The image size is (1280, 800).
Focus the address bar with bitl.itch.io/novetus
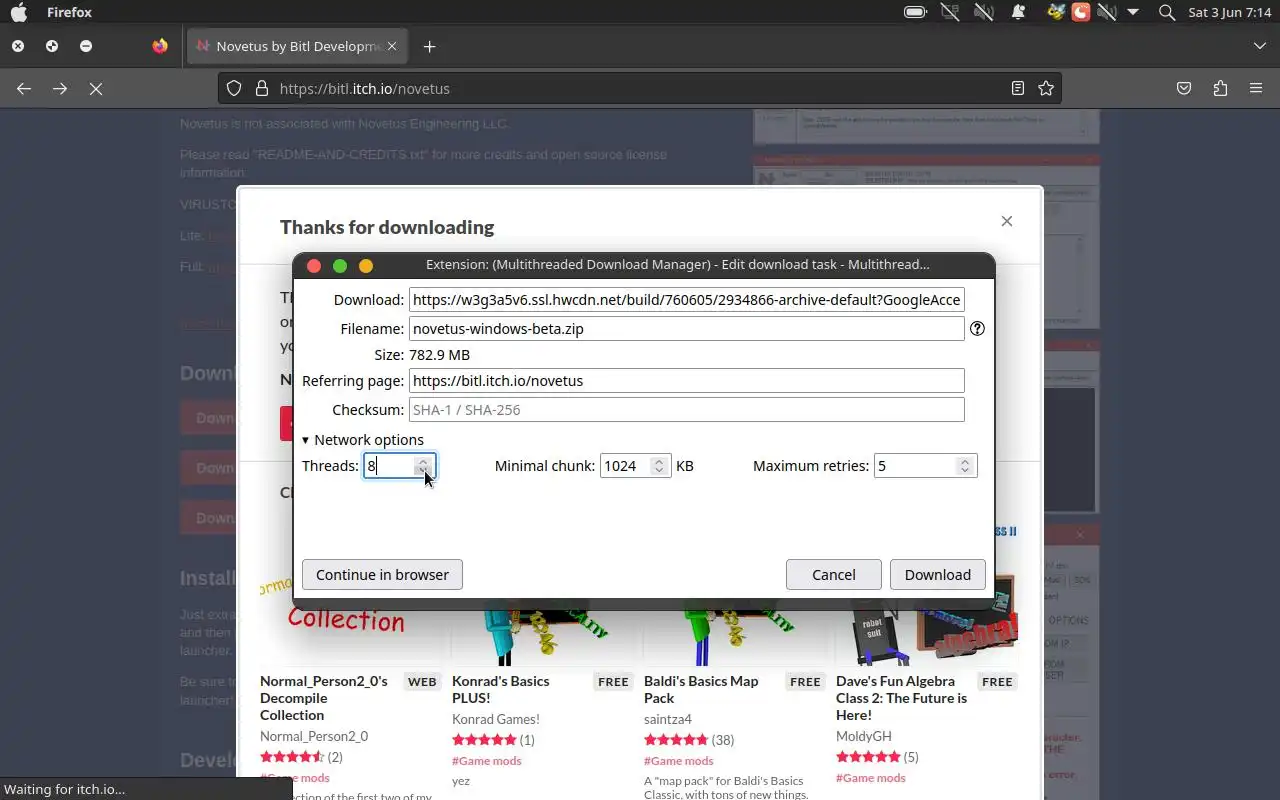[640, 88]
